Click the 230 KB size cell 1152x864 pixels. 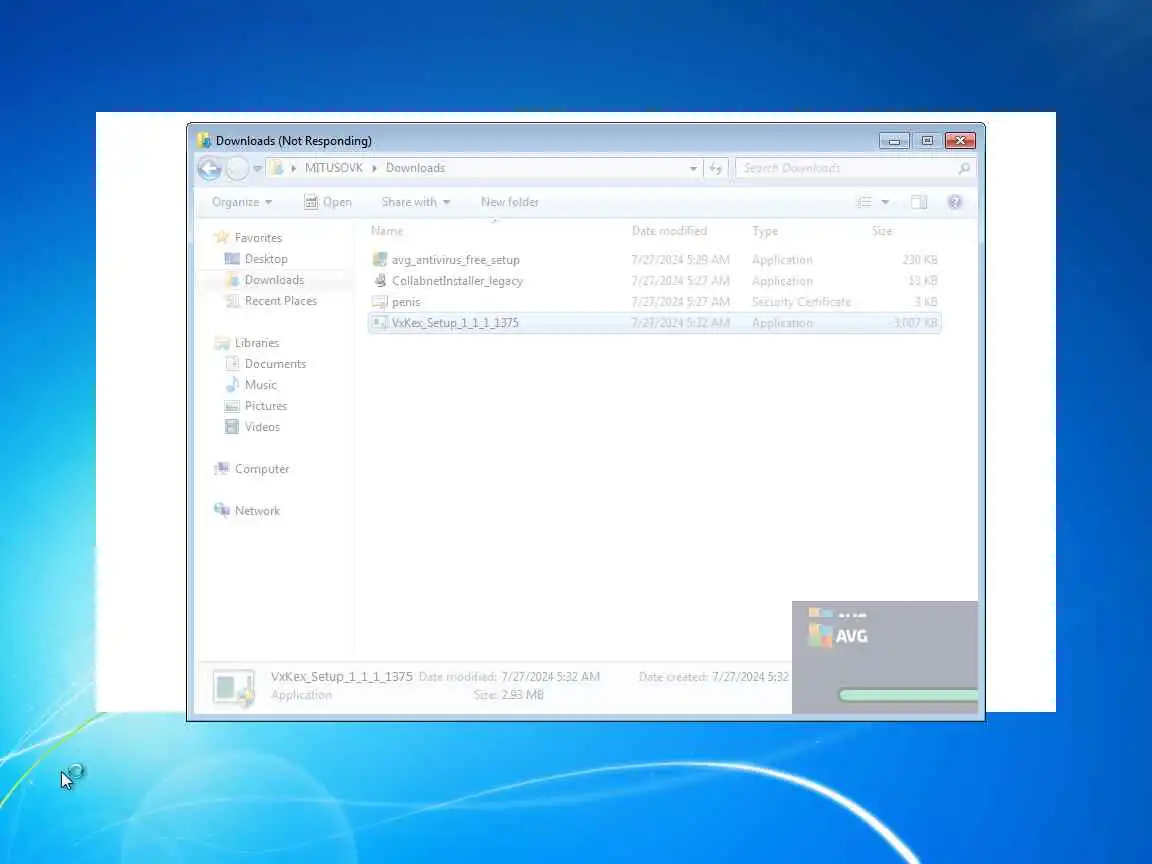pyautogui.click(x=920, y=260)
